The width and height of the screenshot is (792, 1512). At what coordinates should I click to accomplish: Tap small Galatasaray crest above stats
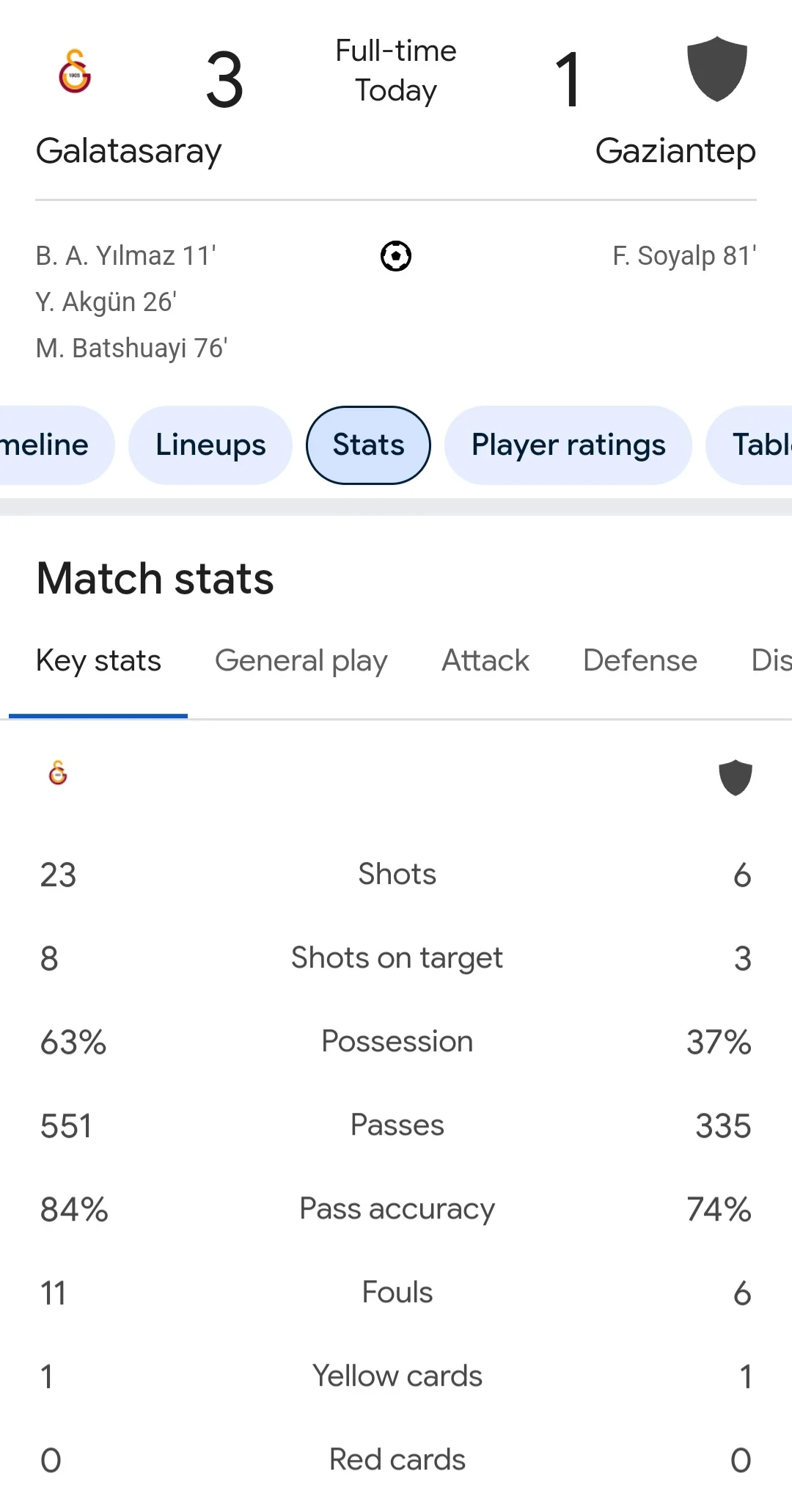[x=58, y=773]
